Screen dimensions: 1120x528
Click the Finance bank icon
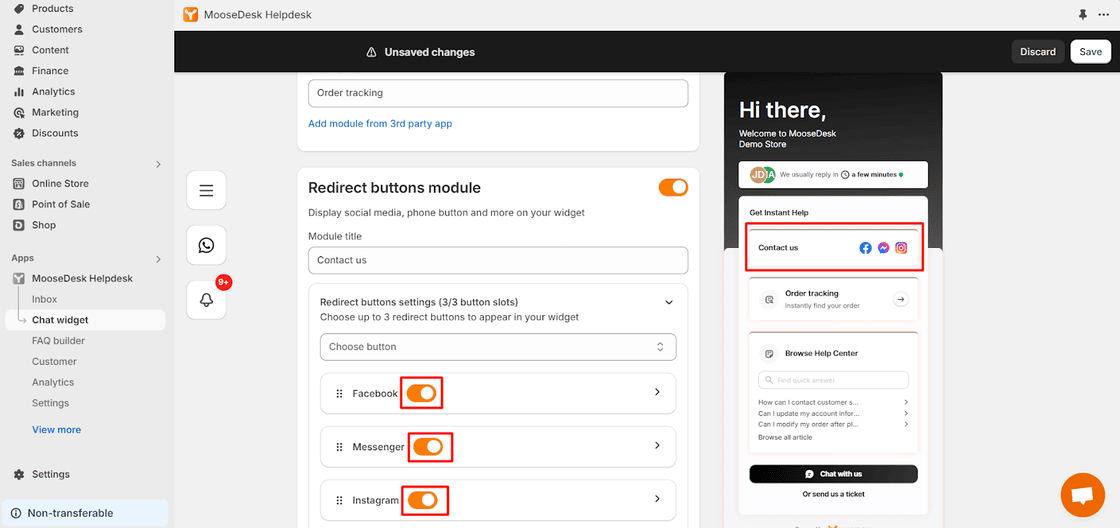pos(19,71)
